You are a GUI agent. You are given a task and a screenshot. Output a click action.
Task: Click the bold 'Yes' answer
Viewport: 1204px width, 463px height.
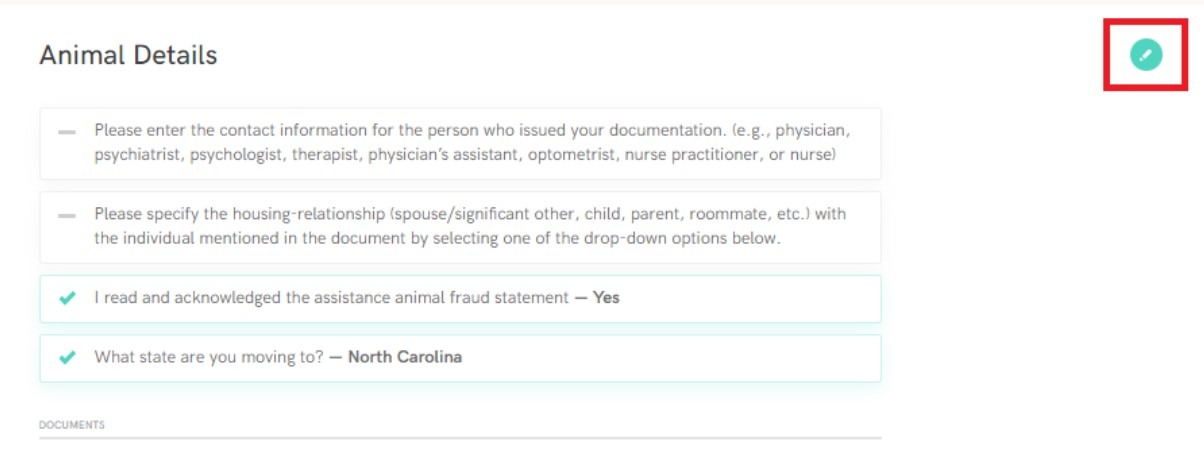[606, 298]
